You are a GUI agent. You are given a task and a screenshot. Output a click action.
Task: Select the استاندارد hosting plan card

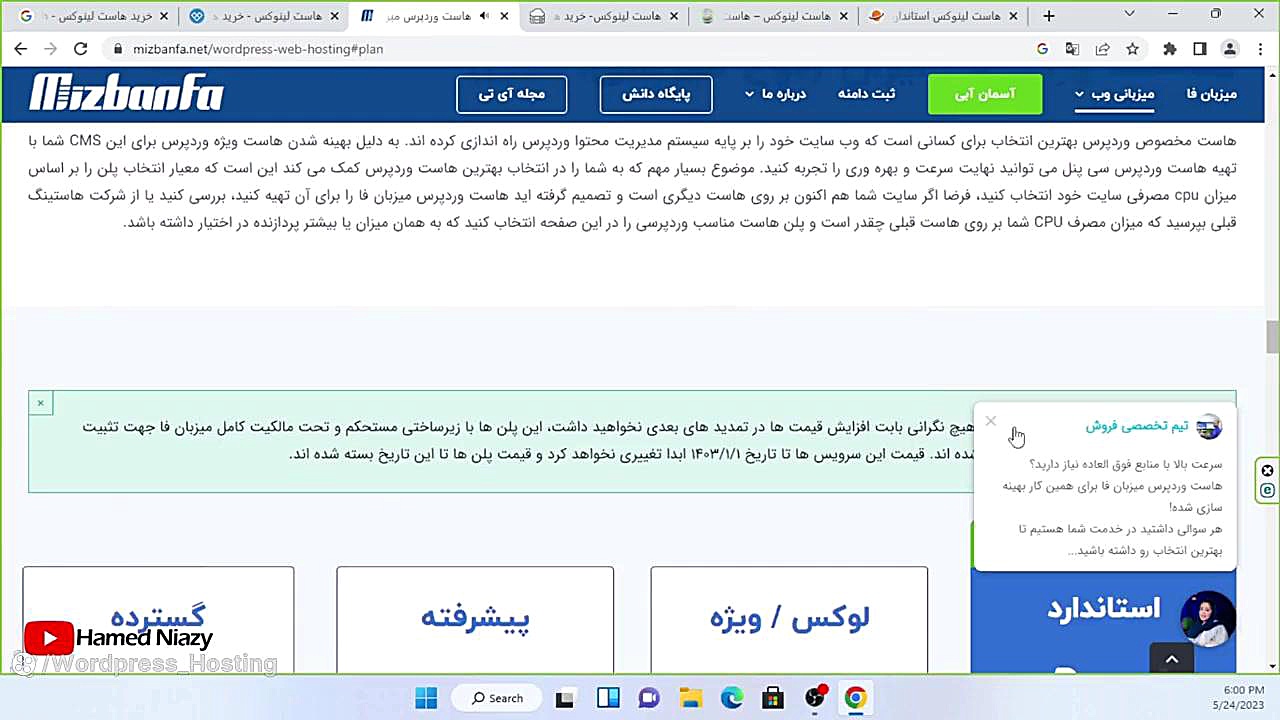coord(1103,620)
